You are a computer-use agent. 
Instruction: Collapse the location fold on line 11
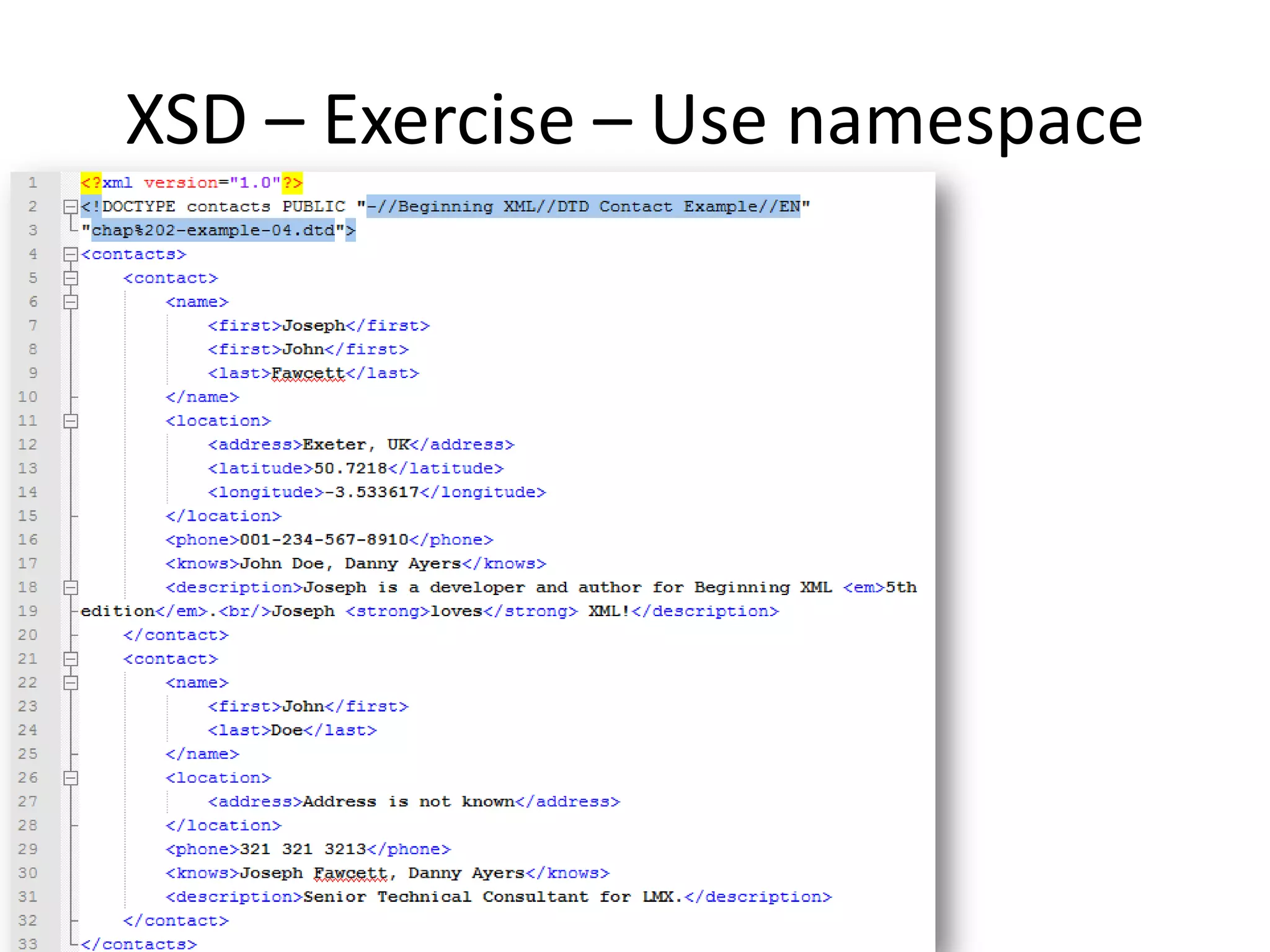tap(71, 421)
